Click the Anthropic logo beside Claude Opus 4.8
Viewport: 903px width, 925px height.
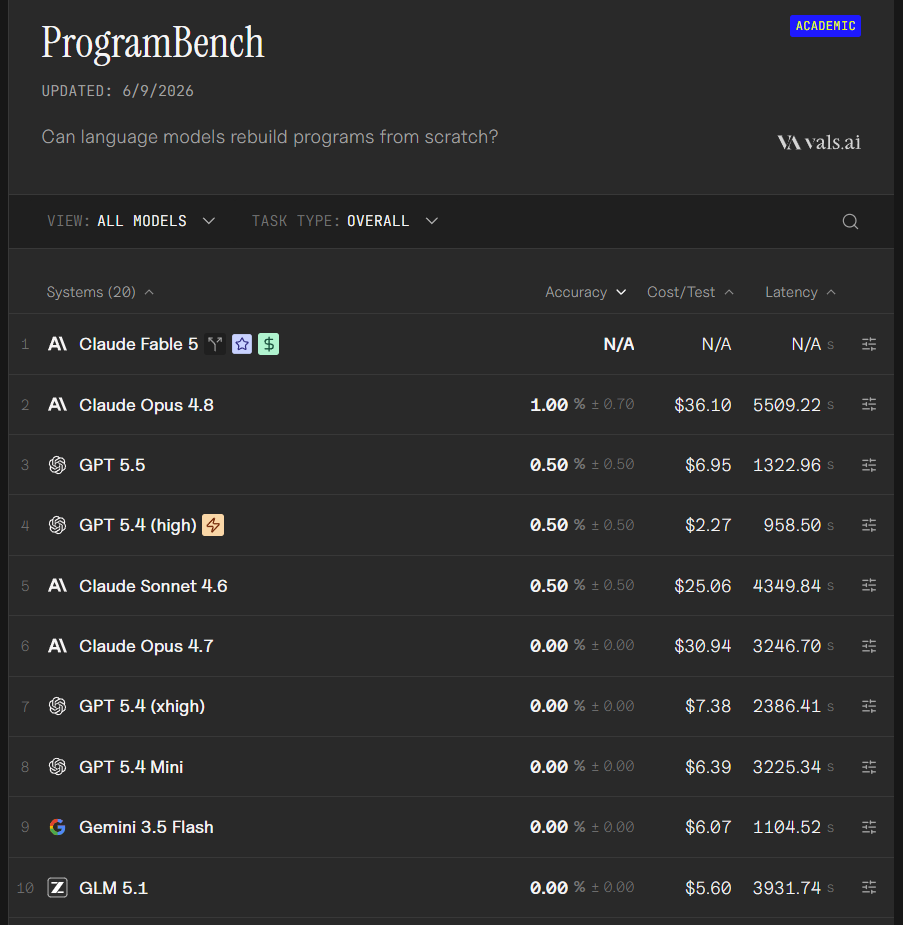pyautogui.click(x=57, y=405)
